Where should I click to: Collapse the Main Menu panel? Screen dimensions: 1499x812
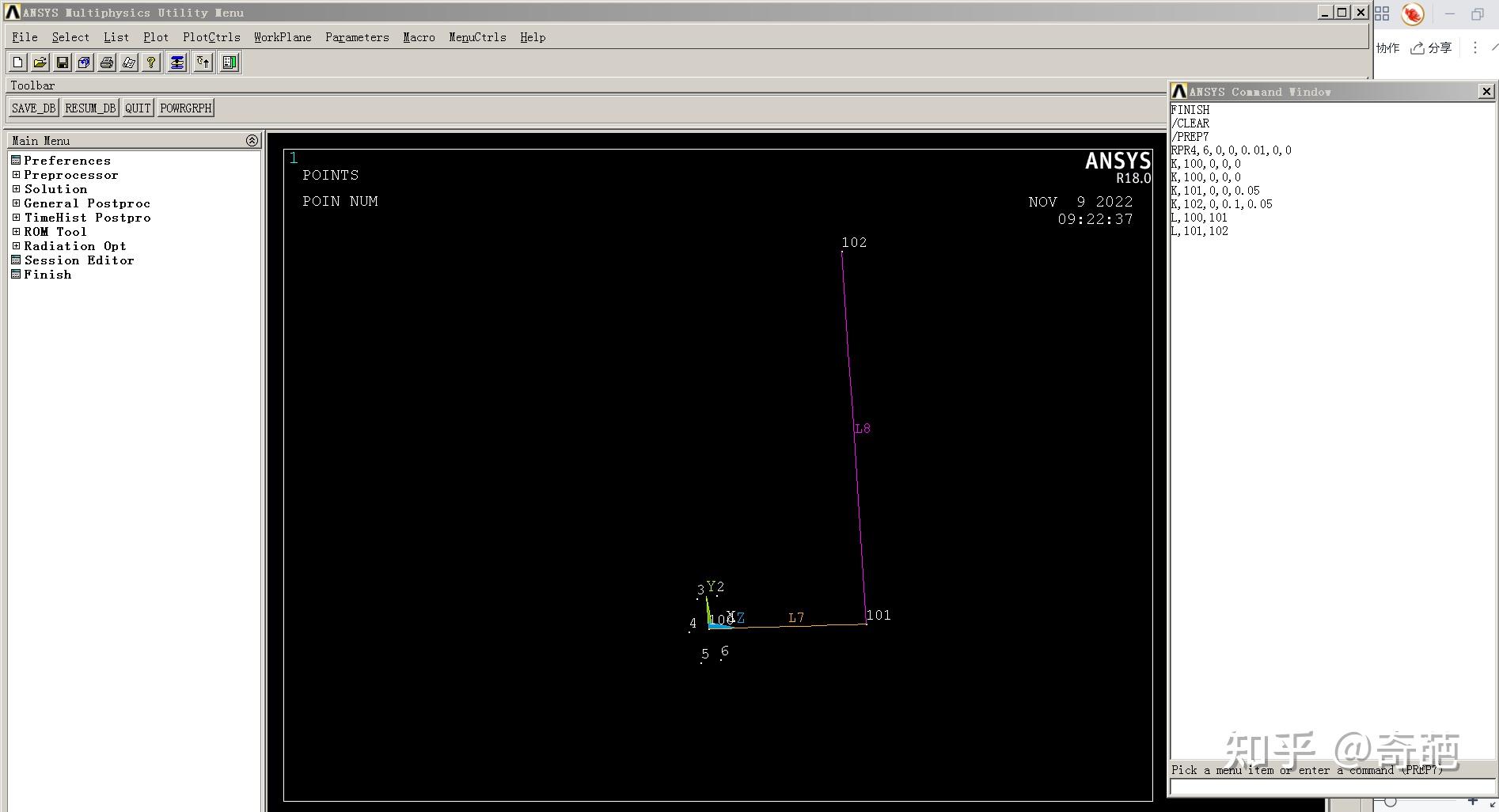point(252,140)
